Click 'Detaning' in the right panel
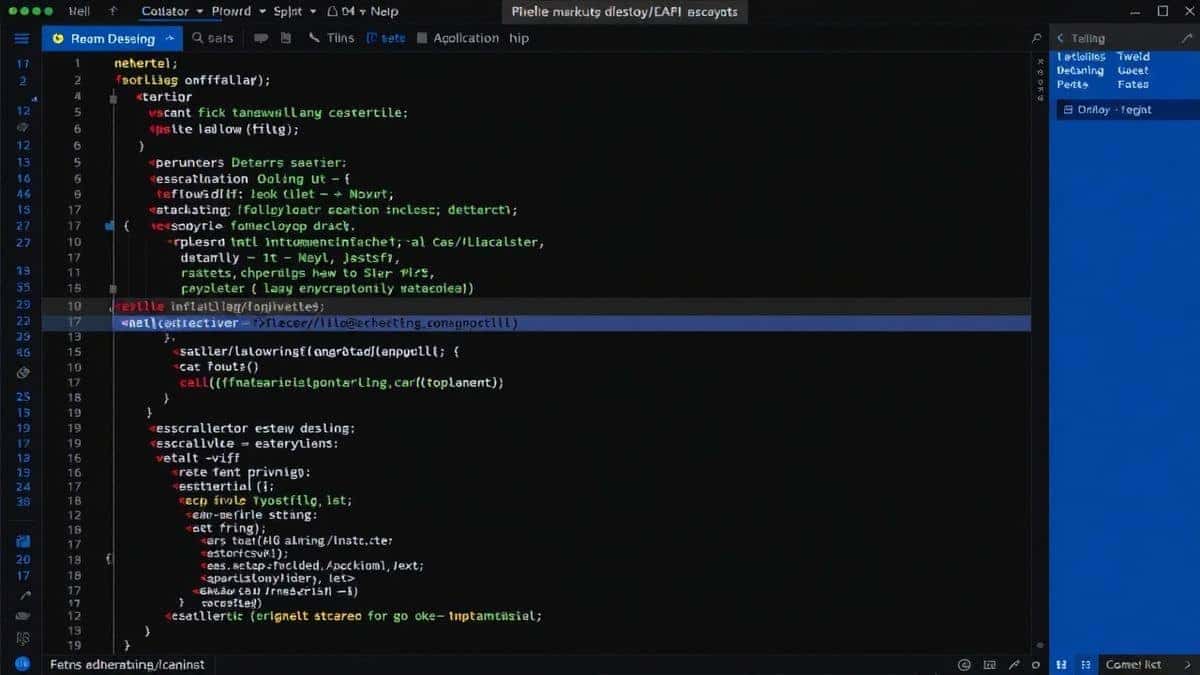This screenshot has width=1200, height=675. [1080, 71]
